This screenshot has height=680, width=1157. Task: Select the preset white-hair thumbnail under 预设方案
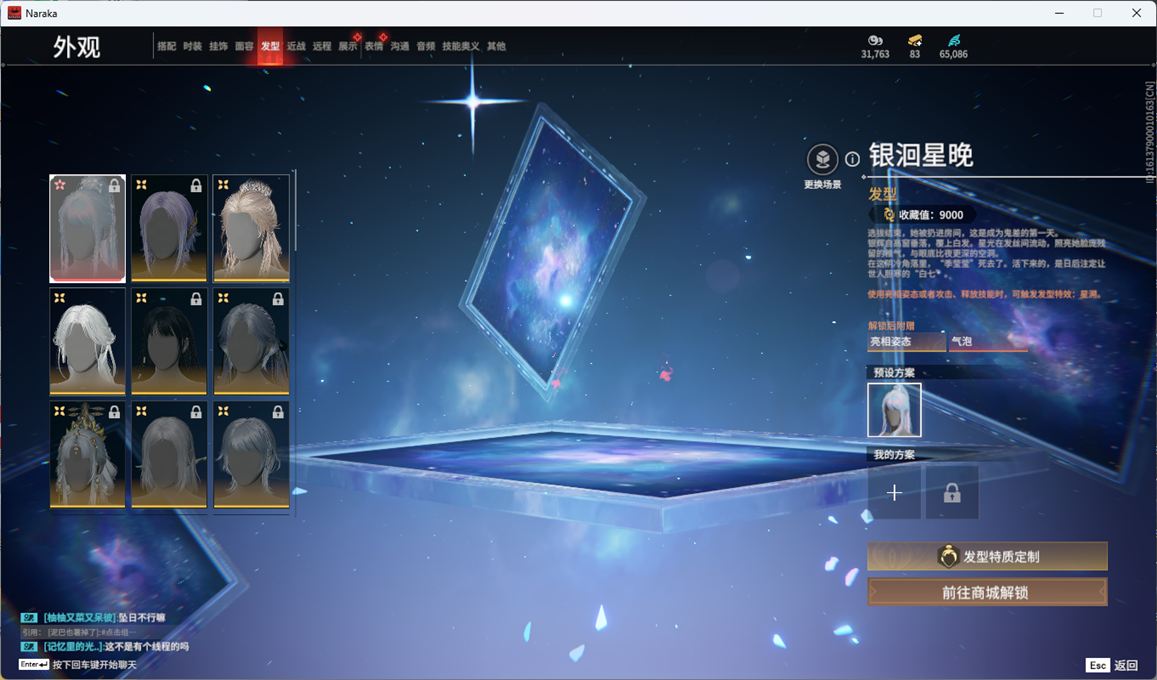point(894,410)
